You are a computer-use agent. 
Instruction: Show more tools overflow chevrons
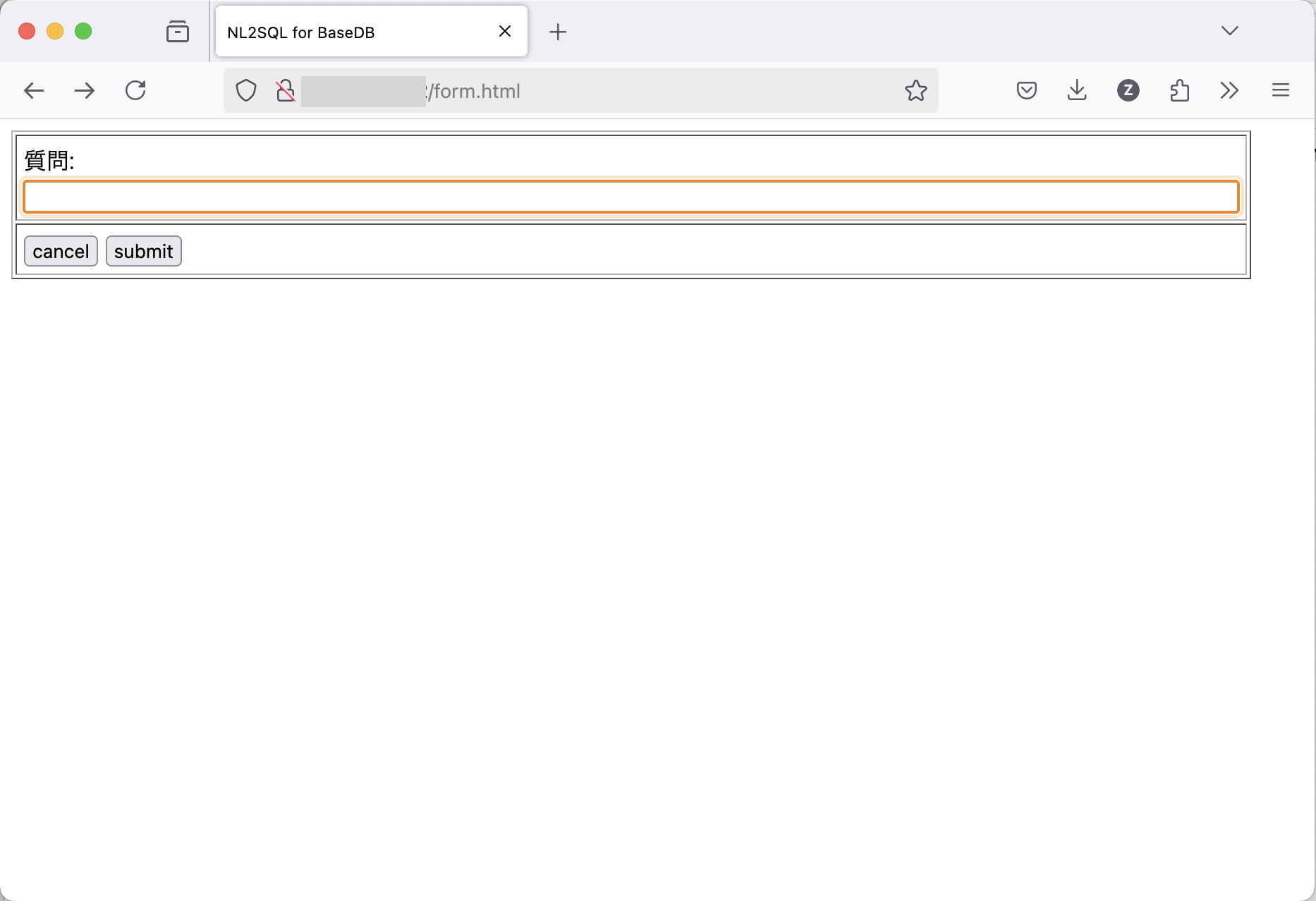(x=1229, y=90)
